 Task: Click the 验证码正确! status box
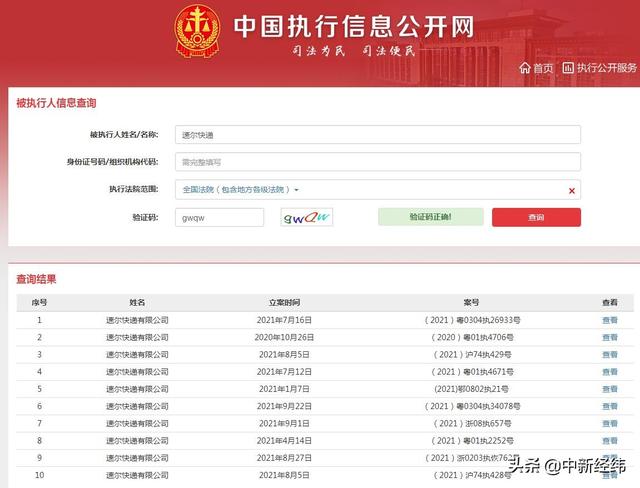point(431,217)
